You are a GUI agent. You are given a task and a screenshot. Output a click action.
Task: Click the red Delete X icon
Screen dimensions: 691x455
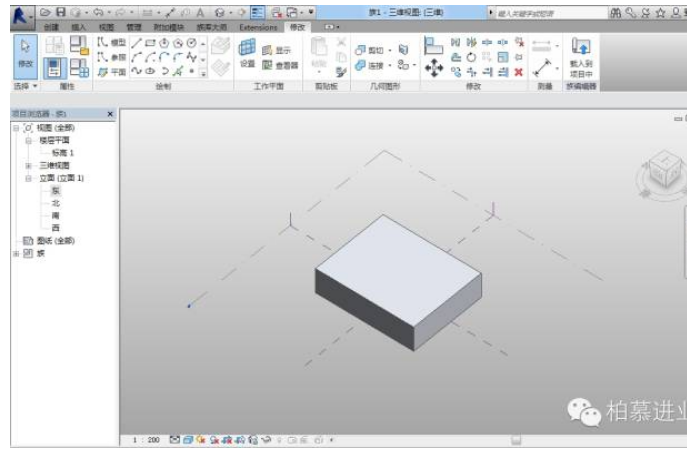pyautogui.click(x=518, y=72)
